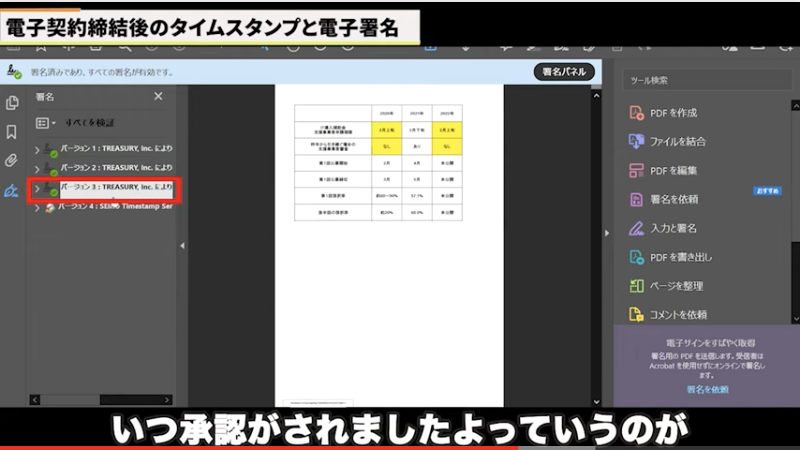The image size is (800, 450).
Task: Click the 署名を依頼 link at bottom
Action: point(707,389)
